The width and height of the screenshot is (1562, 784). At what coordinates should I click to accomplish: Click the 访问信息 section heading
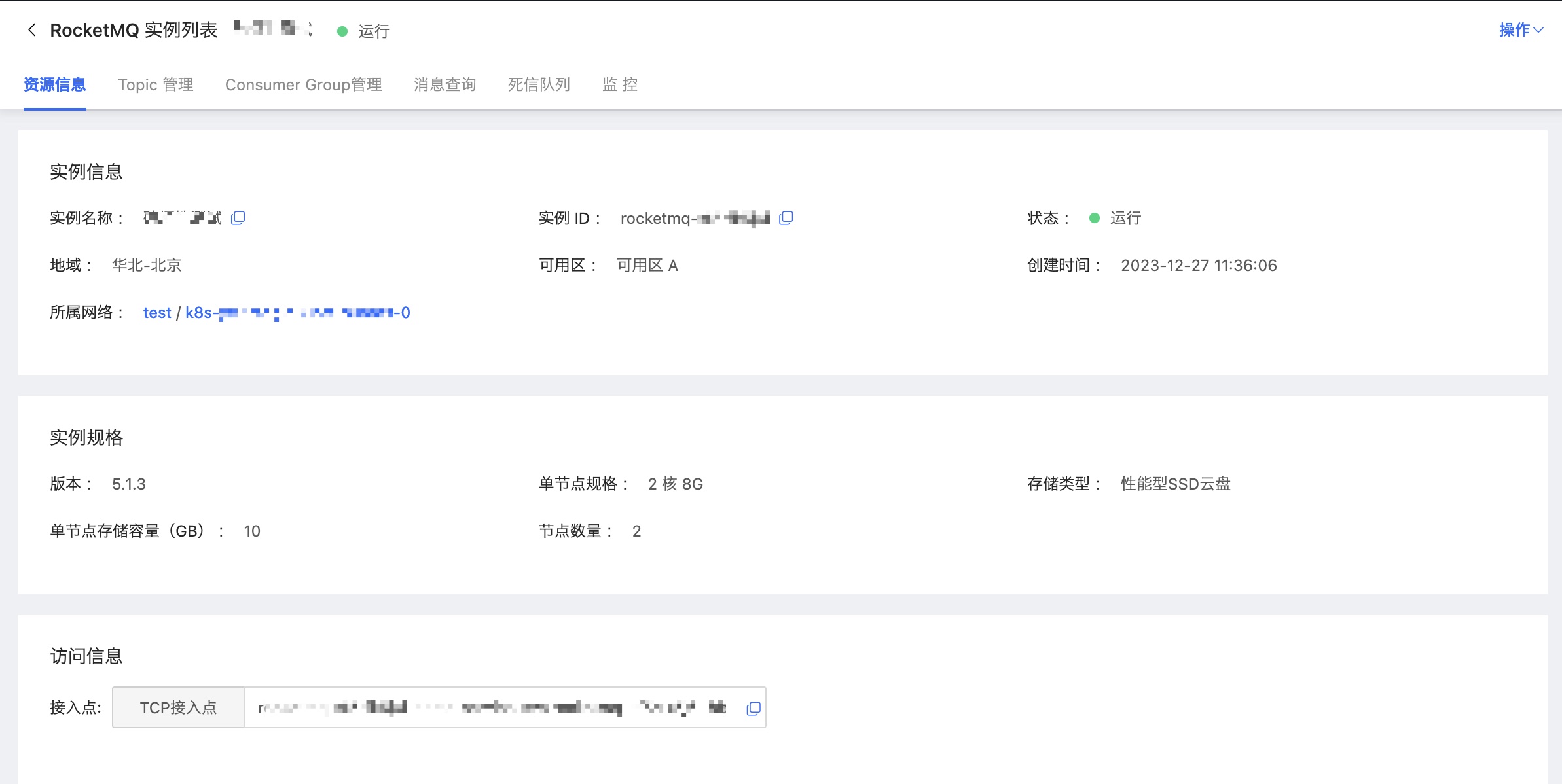tap(86, 656)
